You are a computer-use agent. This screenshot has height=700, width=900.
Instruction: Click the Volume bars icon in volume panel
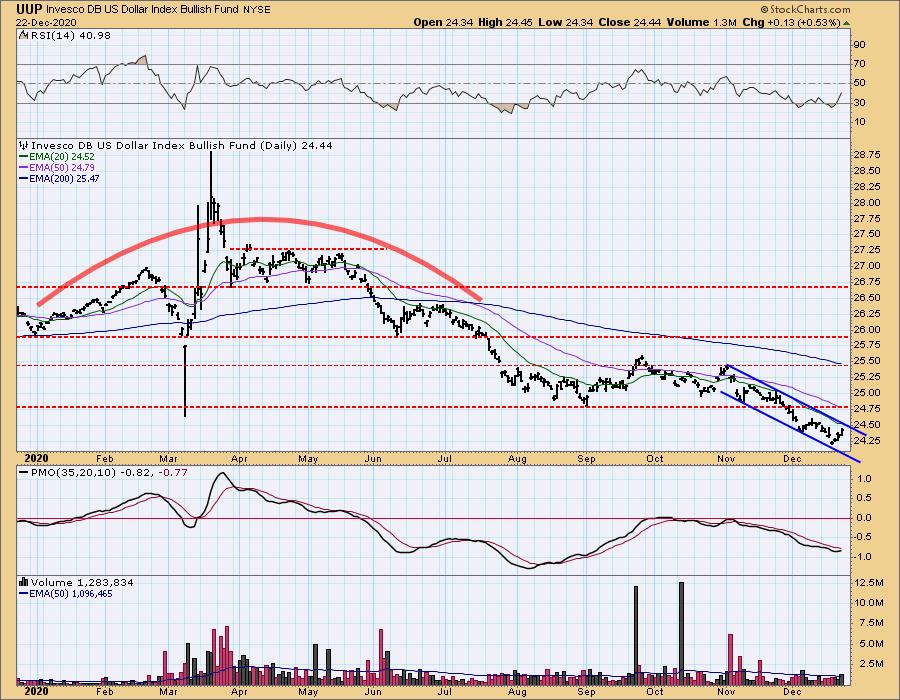tap(22, 581)
